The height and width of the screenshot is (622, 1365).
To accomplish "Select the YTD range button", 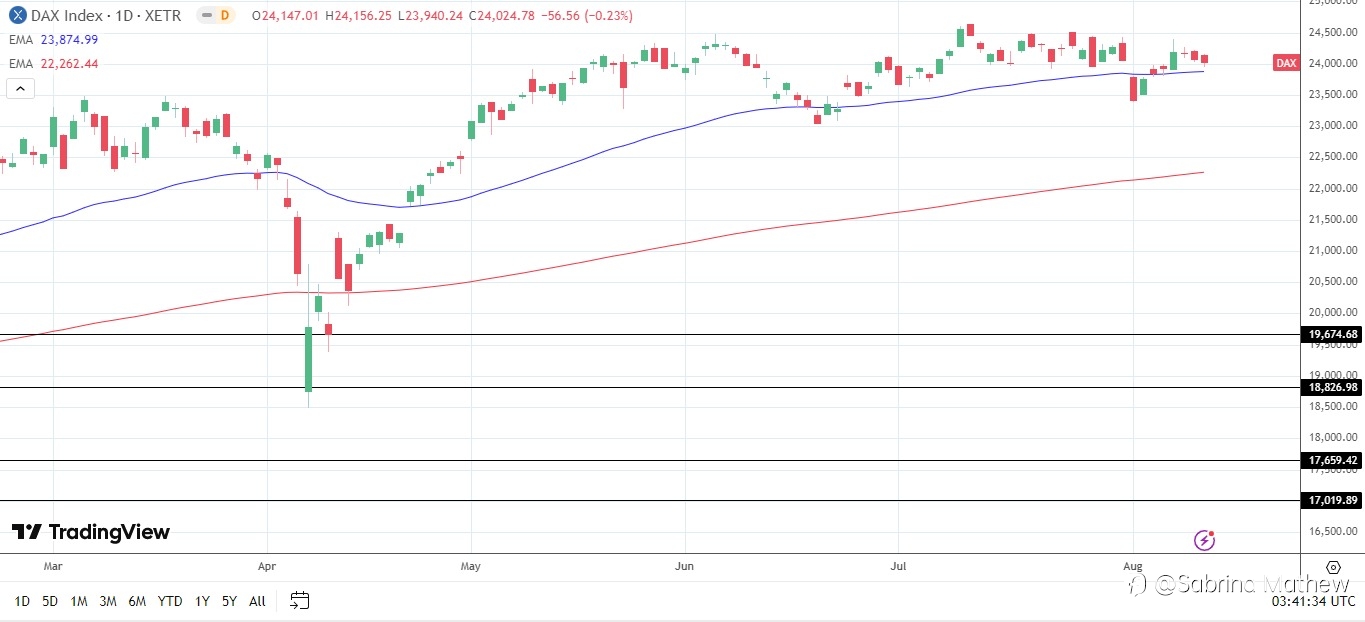I will coord(170,601).
